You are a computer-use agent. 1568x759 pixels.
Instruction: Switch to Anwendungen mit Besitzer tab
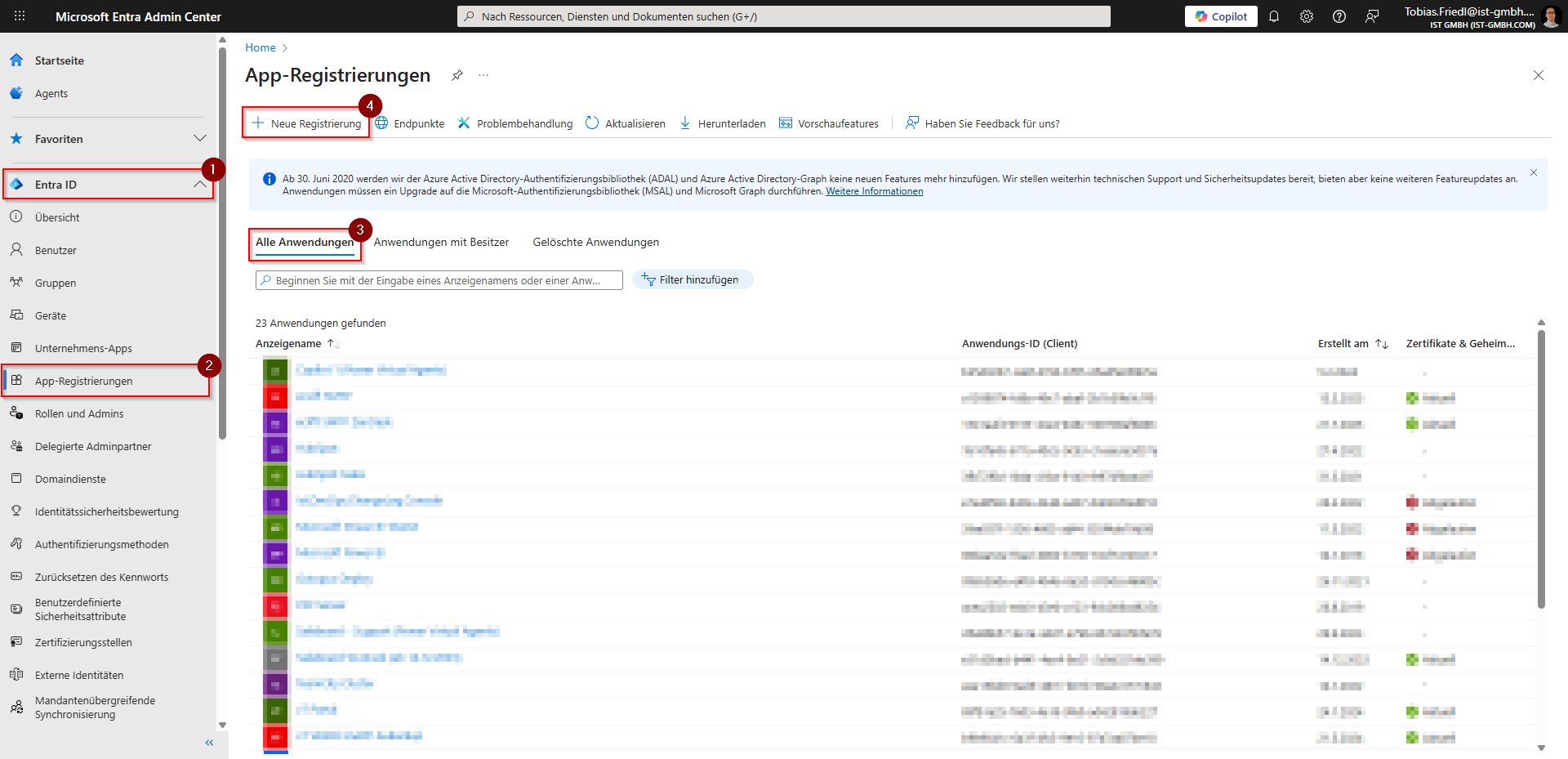[441, 243]
